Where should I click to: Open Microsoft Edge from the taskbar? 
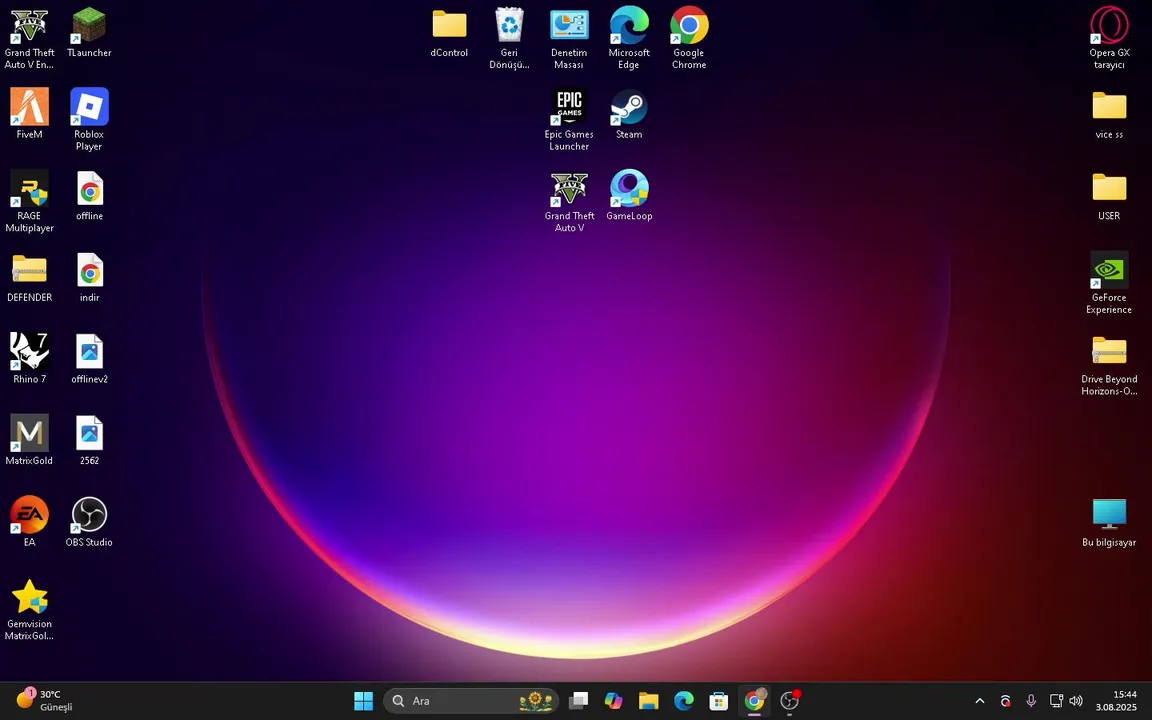click(684, 701)
